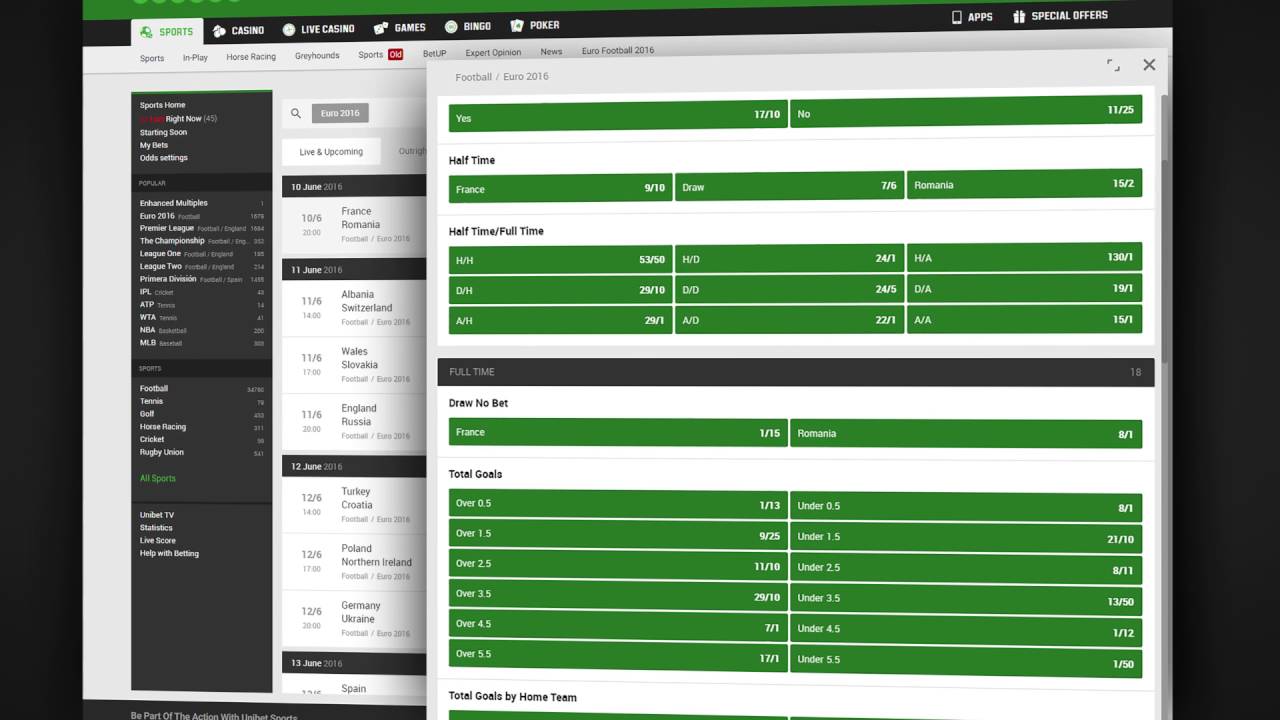This screenshot has height=720, width=1280.
Task: Click the Bingo ball icon
Action: click(x=451, y=27)
